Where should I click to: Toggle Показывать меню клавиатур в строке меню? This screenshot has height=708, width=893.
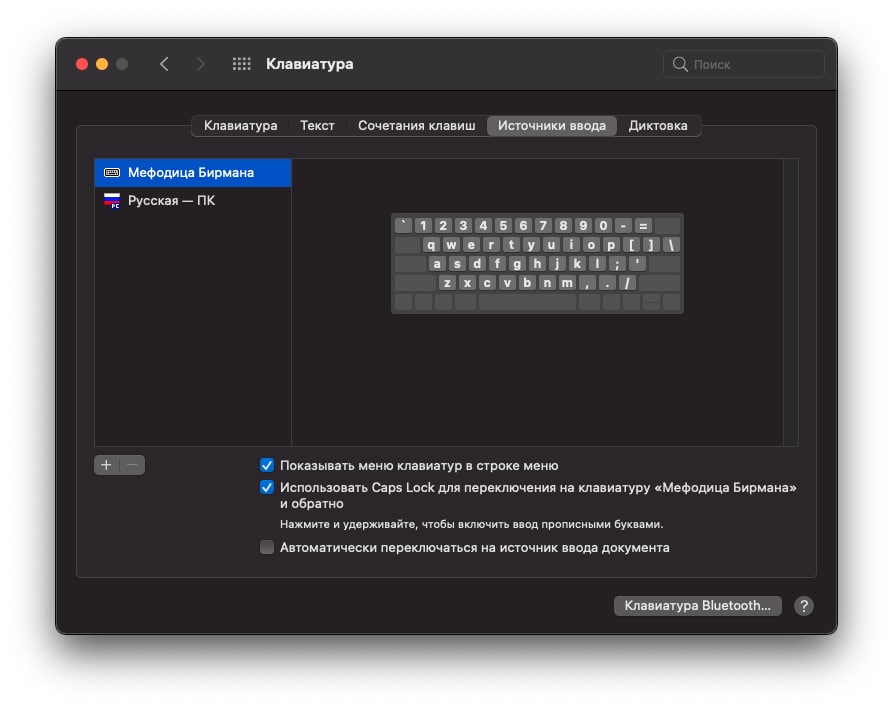point(267,465)
